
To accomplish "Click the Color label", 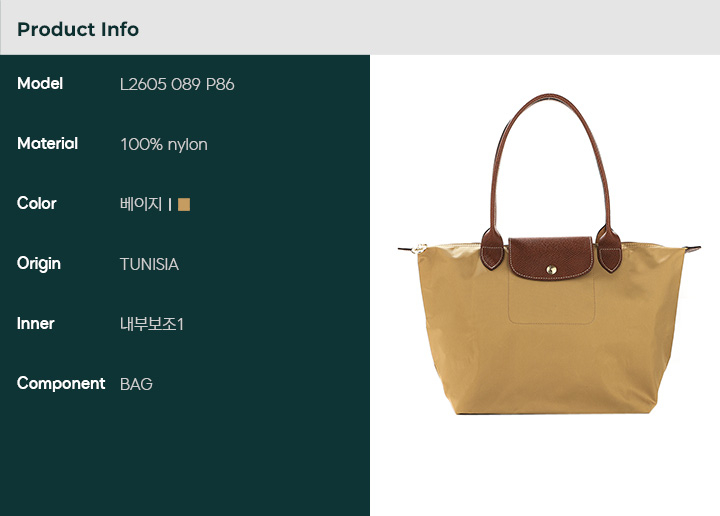I will [x=37, y=203].
